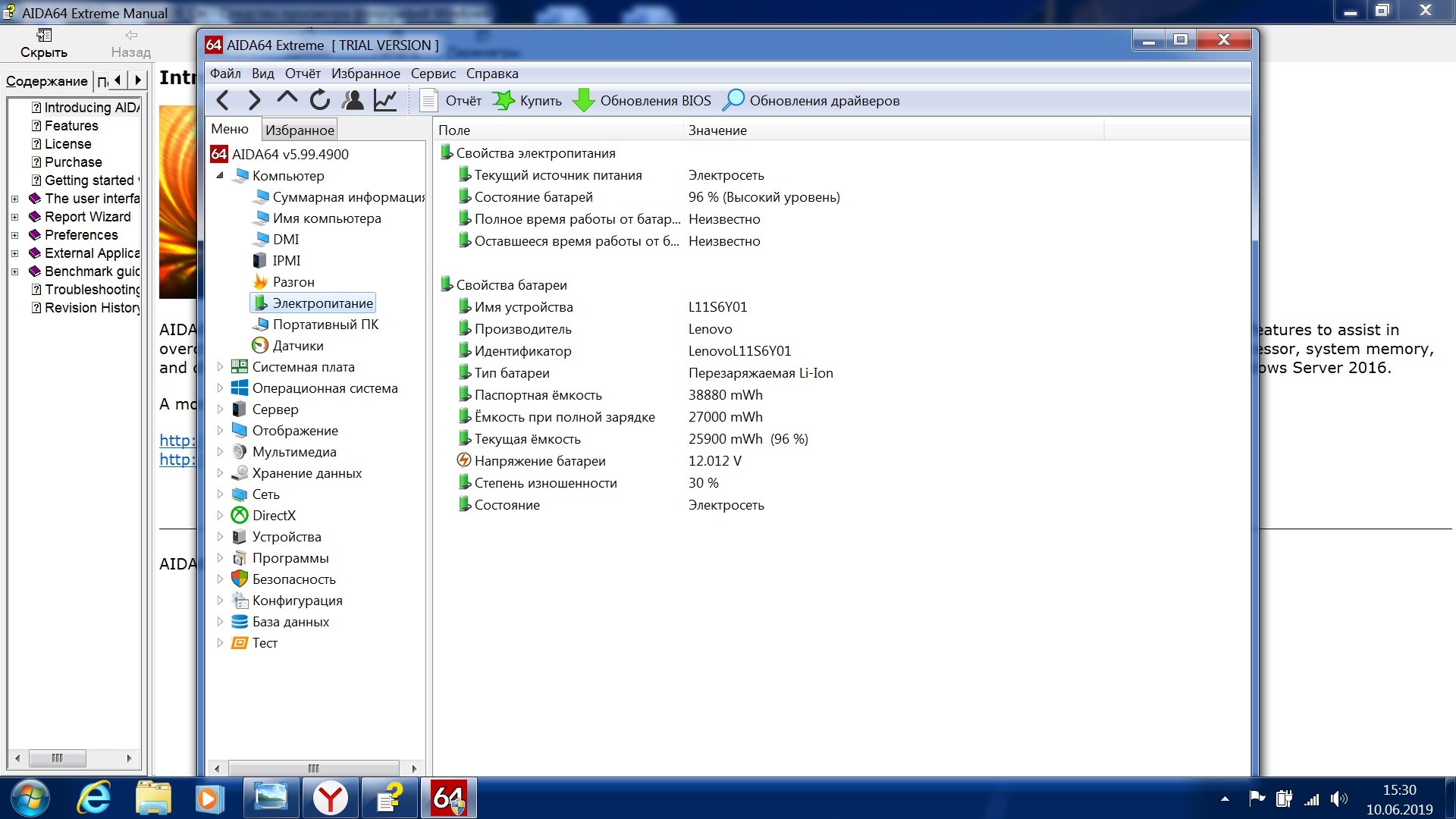1456x819 pixels.
Task: Collapse the Компьютер tree node
Action: (x=220, y=175)
